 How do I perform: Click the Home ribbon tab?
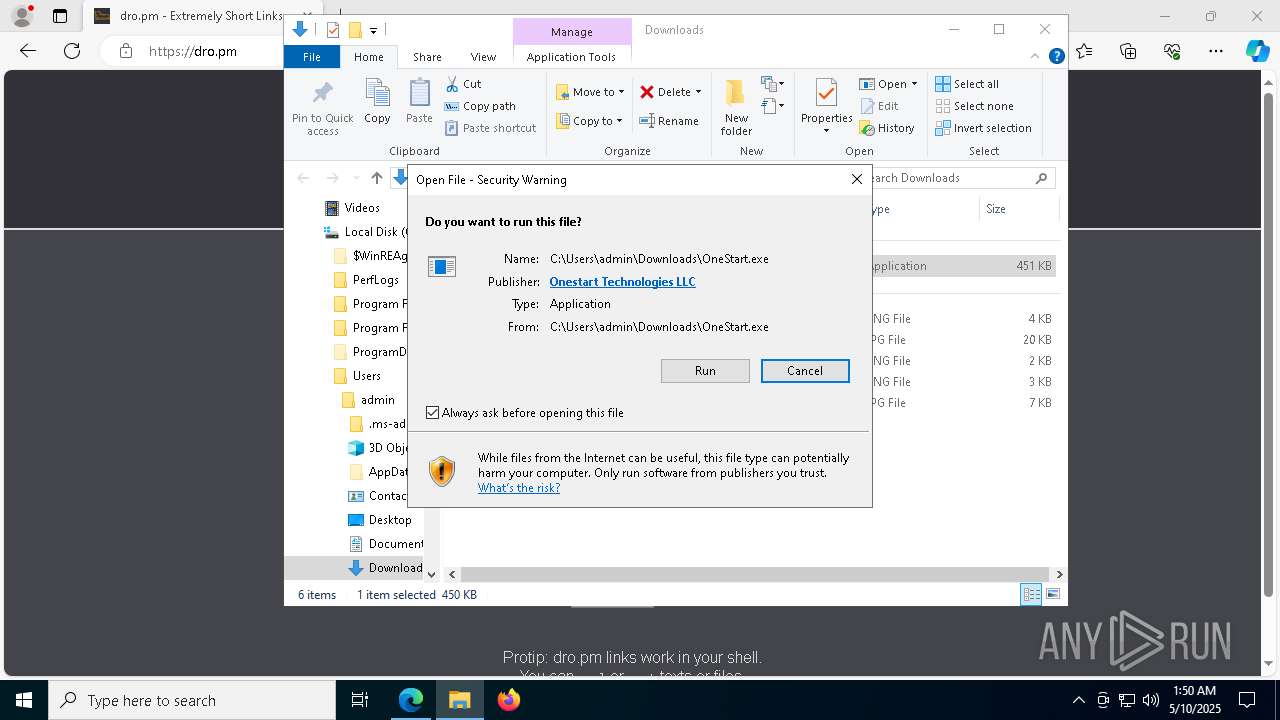tap(368, 57)
